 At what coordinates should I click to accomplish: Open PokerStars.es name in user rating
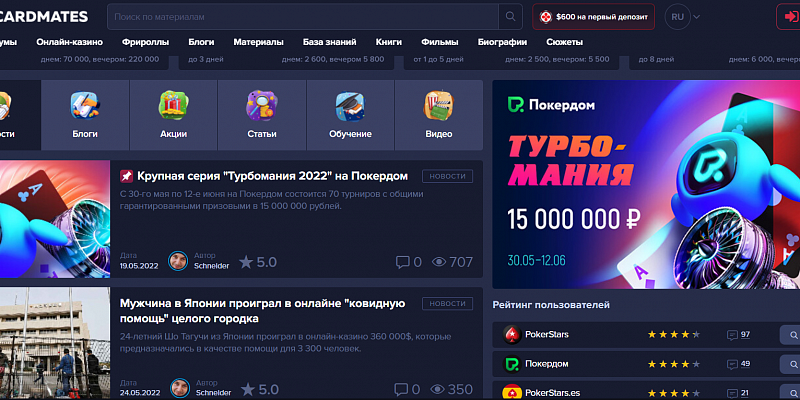(x=554, y=393)
